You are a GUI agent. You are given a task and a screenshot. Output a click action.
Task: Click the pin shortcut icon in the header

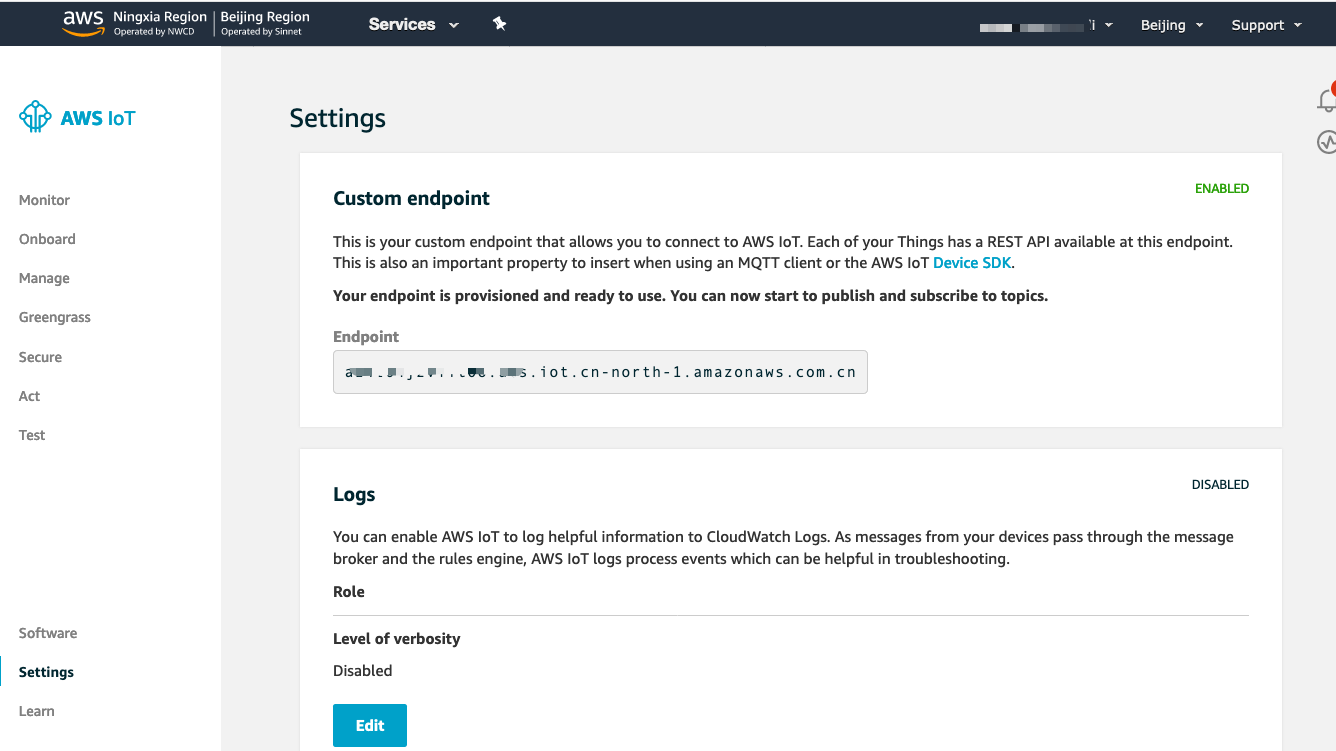[500, 24]
